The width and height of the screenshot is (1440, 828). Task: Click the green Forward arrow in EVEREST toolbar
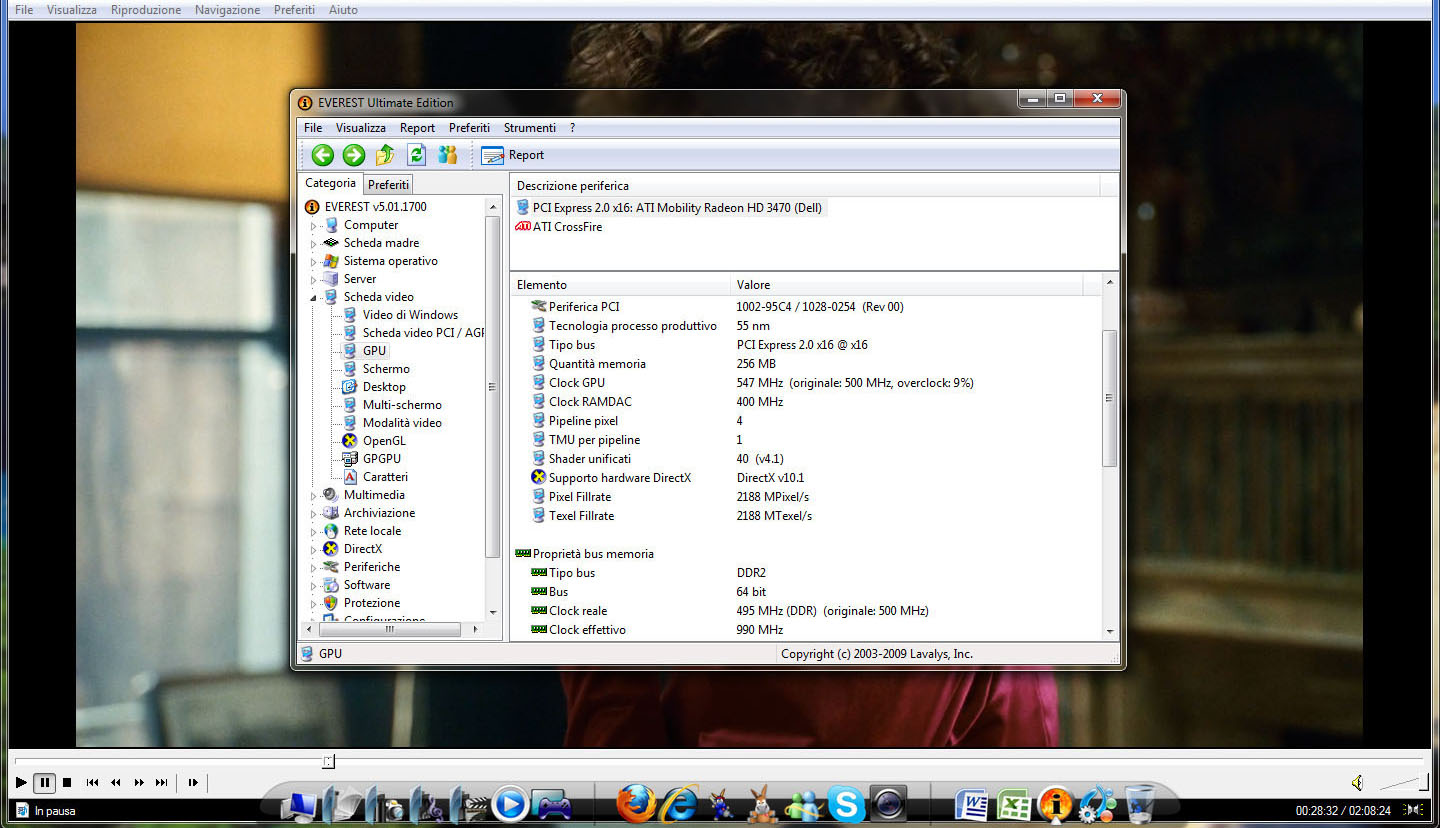354,155
